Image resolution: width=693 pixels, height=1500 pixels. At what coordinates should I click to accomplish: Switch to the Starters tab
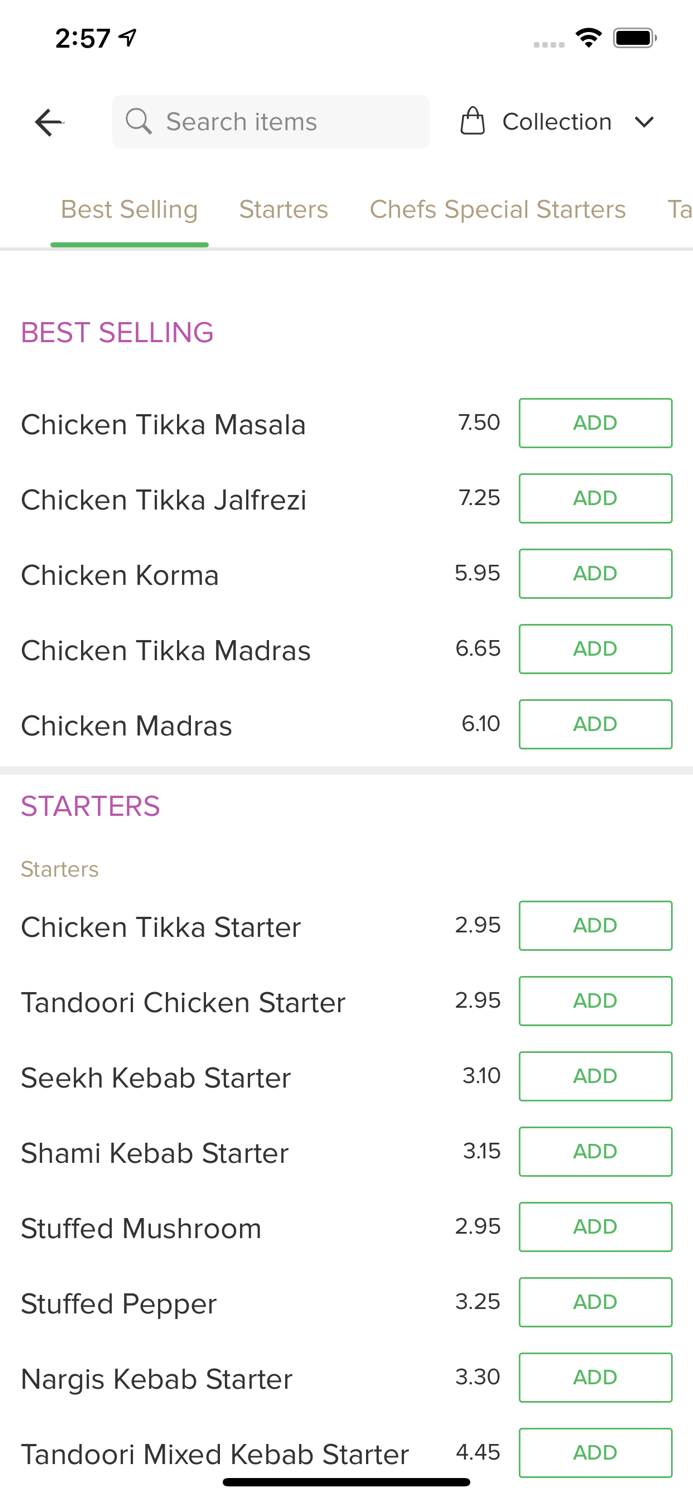tap(283, 209)
